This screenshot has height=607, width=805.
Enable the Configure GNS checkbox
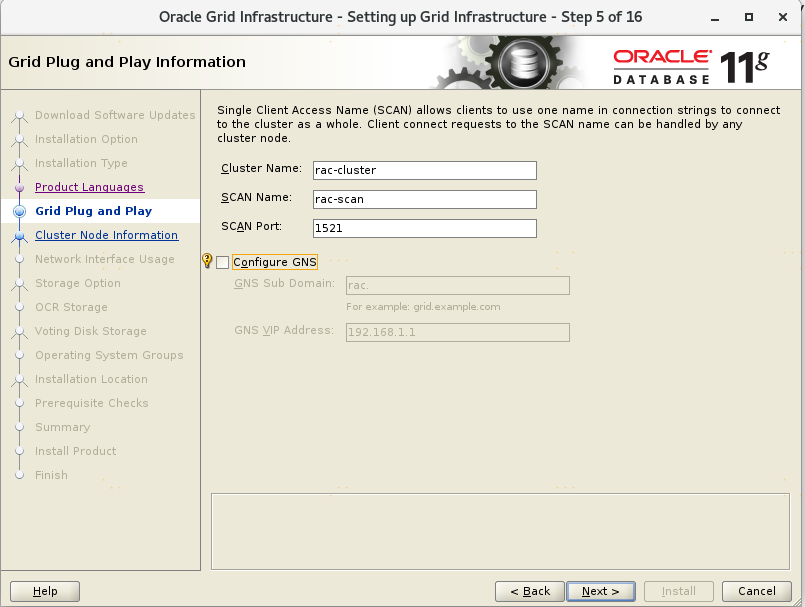pyautogui.click(x=222, y=262)
